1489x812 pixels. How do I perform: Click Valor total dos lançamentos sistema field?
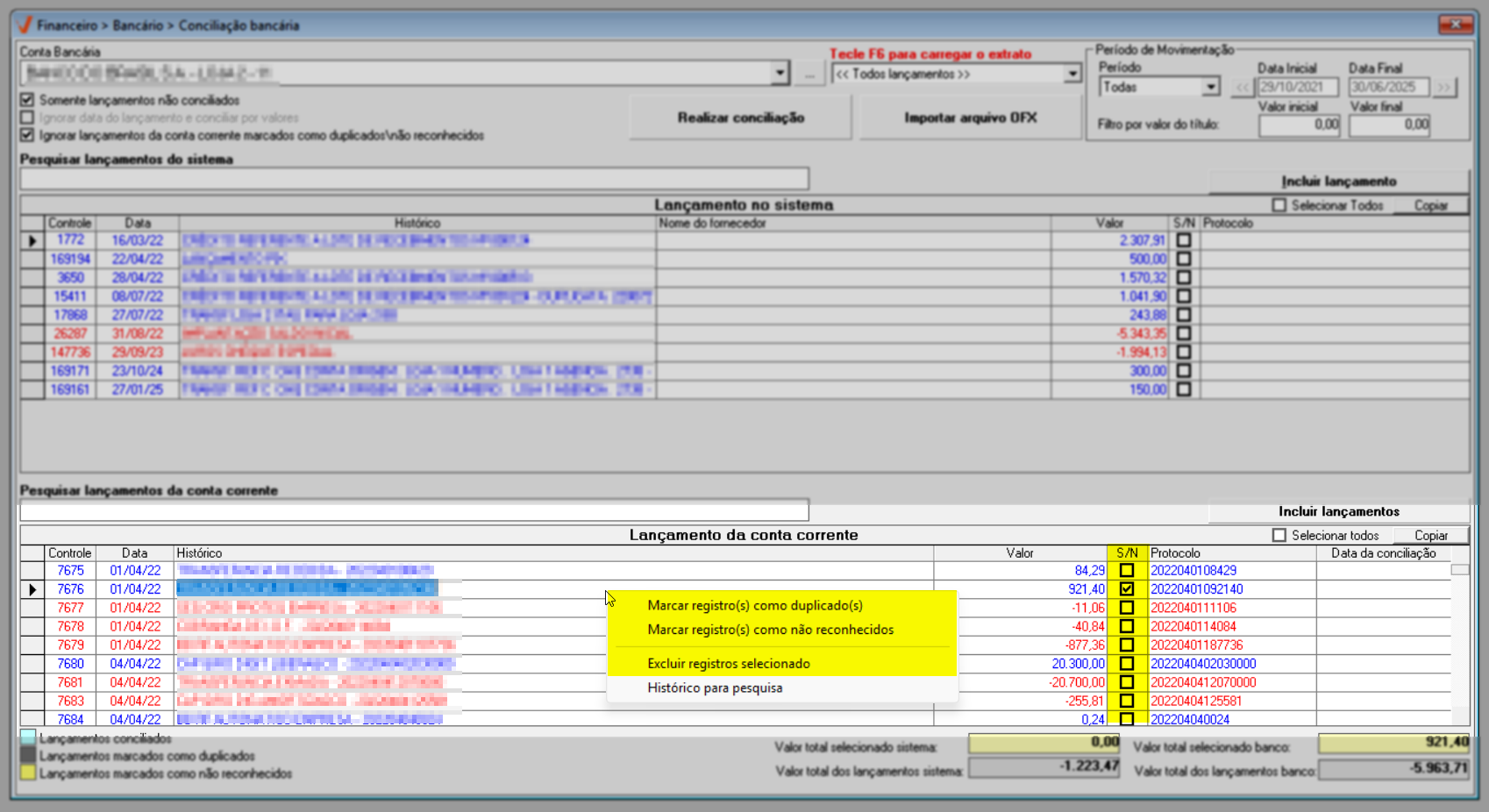click(1044, 767)
